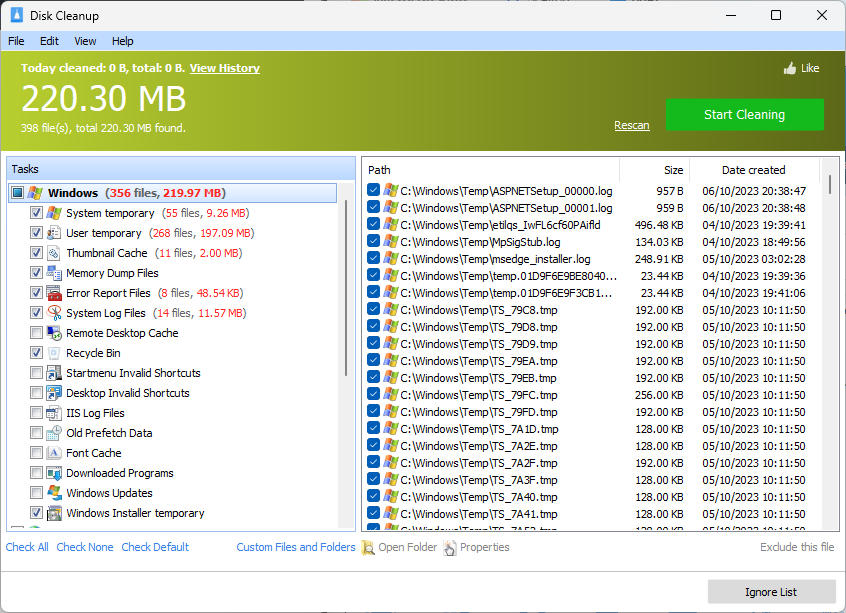Click the Like thumbs-up icon
The height and width of the screenshot is (613, 846).
pos(790,68)
